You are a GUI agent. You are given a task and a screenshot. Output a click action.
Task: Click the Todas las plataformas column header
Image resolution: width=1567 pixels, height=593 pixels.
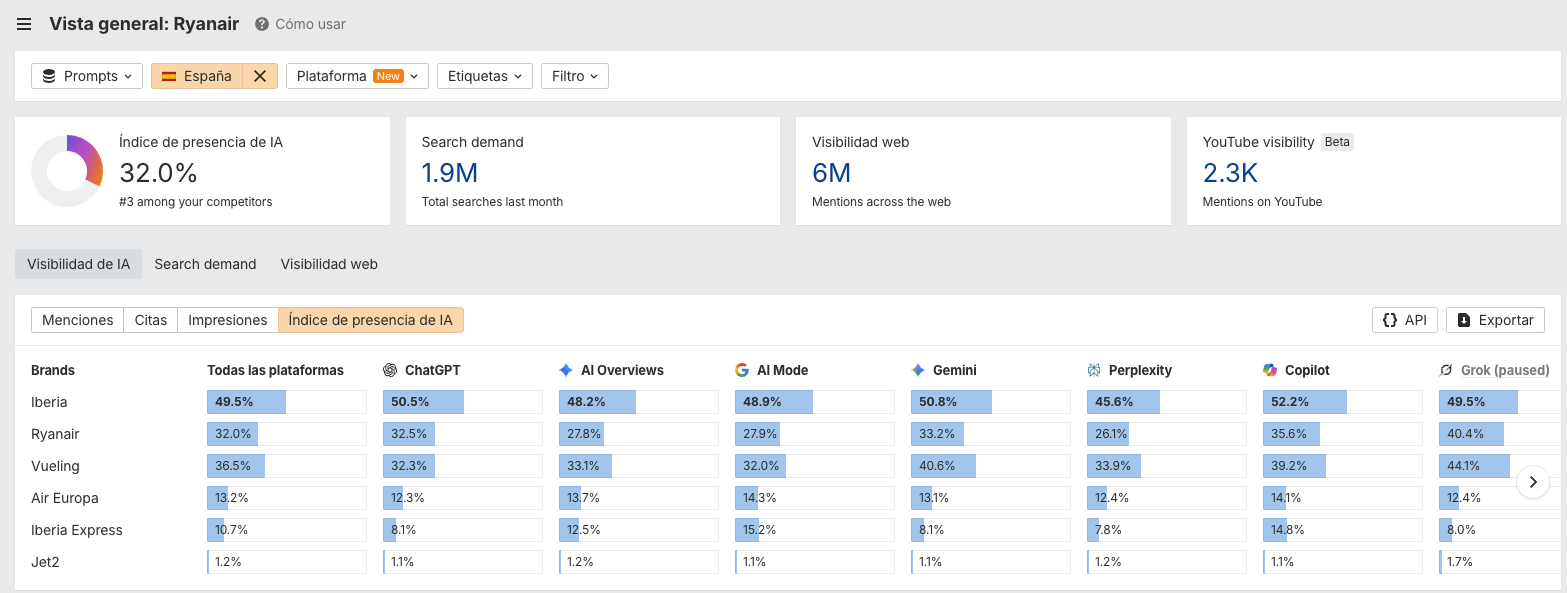point(275,370)
